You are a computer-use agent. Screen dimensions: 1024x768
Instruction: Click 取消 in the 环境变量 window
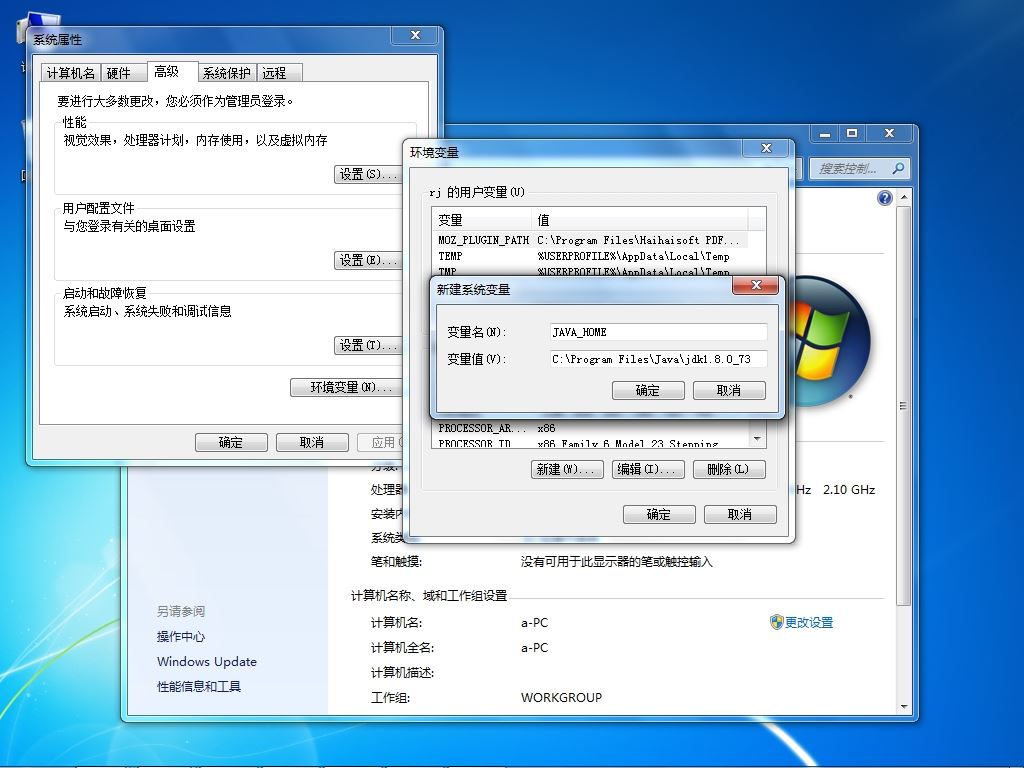[x=740, y=515]
